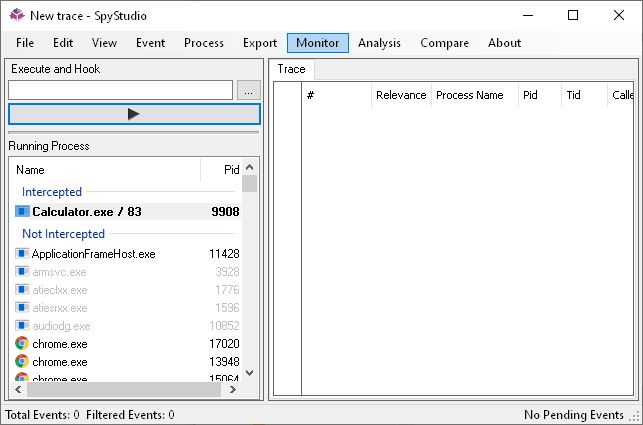Sort trace by Pid column header
The height and width of the screenshot is (425, 643).
click(x=540, y=95)
